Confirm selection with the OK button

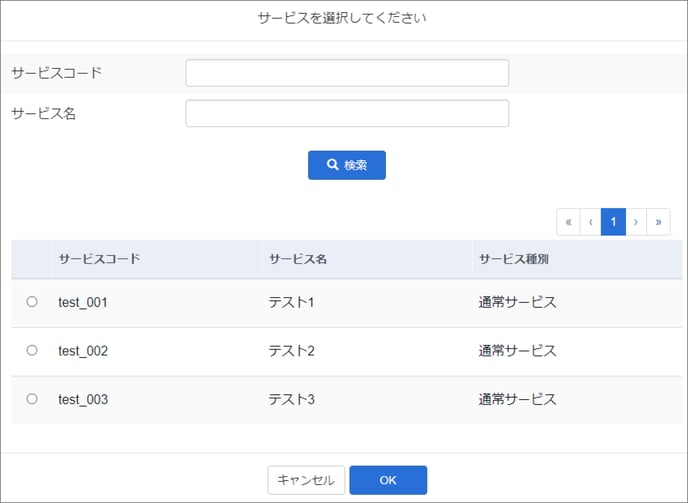pyautogui.click(x=388, y=480)
